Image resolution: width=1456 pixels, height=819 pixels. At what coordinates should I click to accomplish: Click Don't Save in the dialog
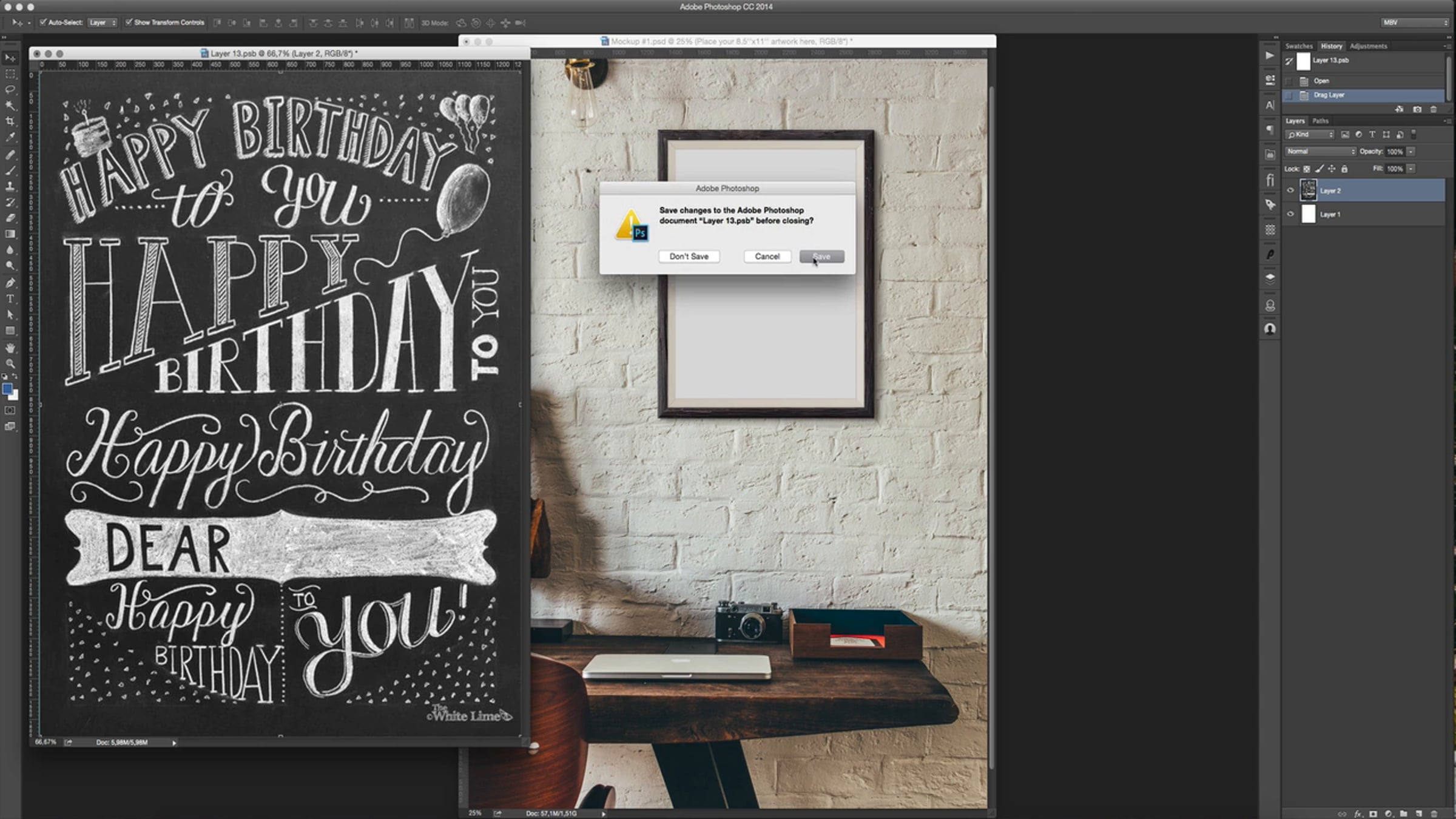pyautogui.click(x=689, y=257)
